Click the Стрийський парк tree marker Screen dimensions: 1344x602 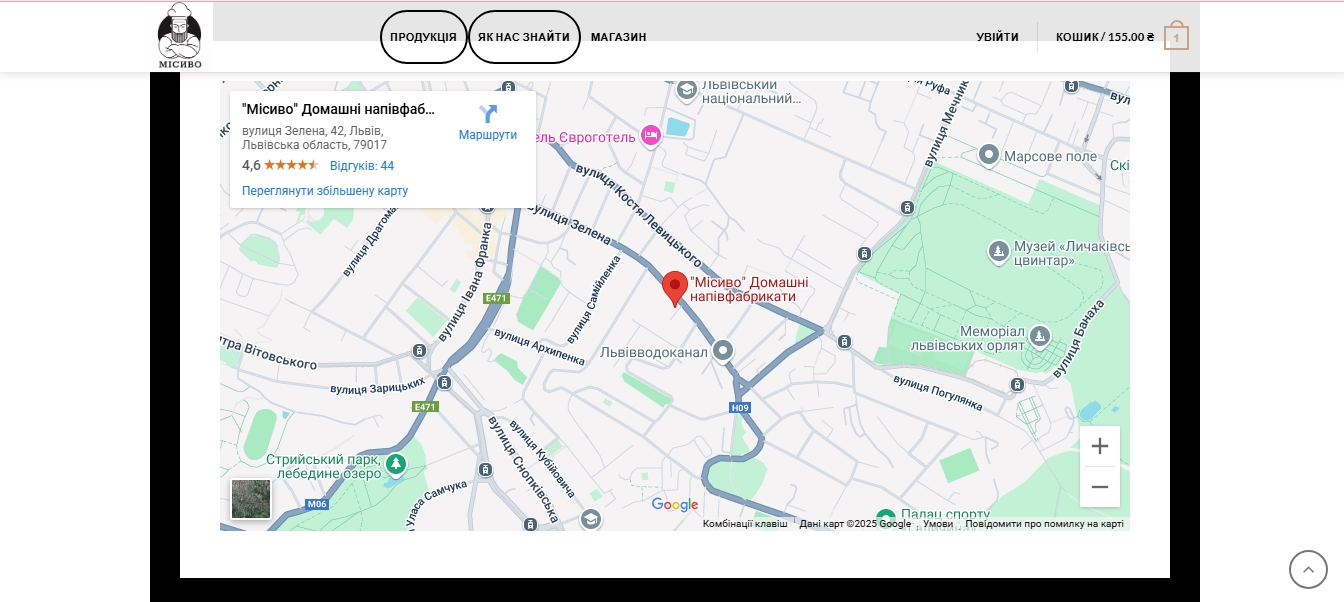click(x=397, y=464)
